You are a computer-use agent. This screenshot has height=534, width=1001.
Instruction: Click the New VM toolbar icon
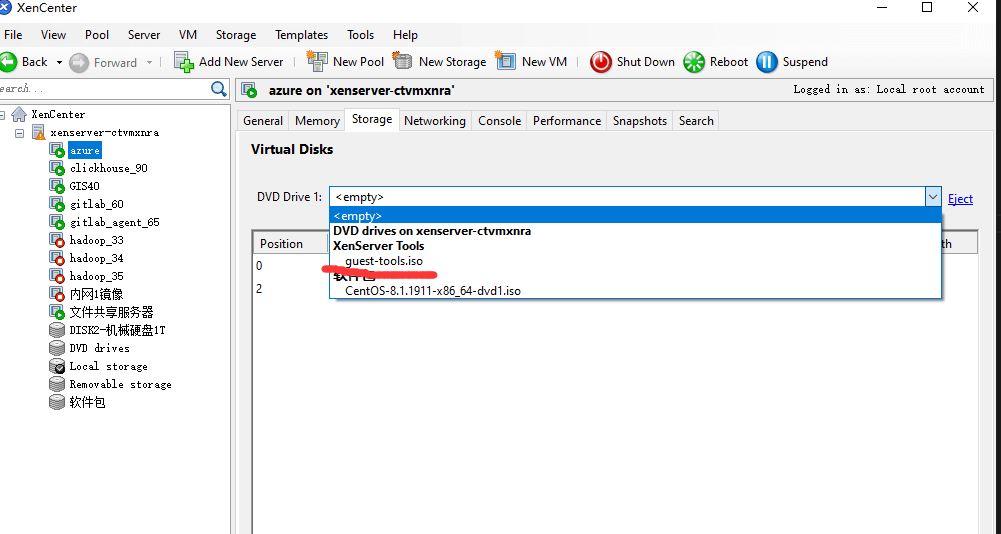[506, 62]
